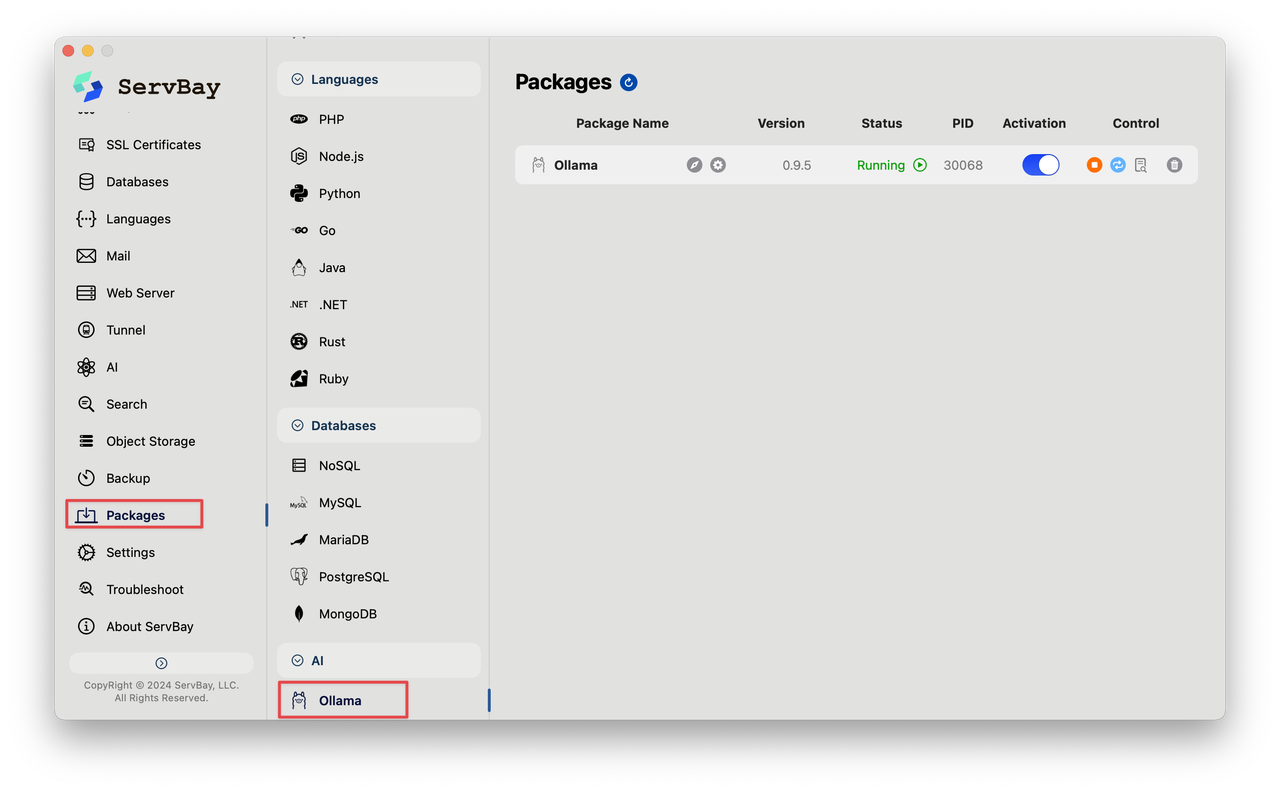The width and height of the screenshot is (1280, 792).
Task: Click the green Running status play icon
Action: (920, 165)
